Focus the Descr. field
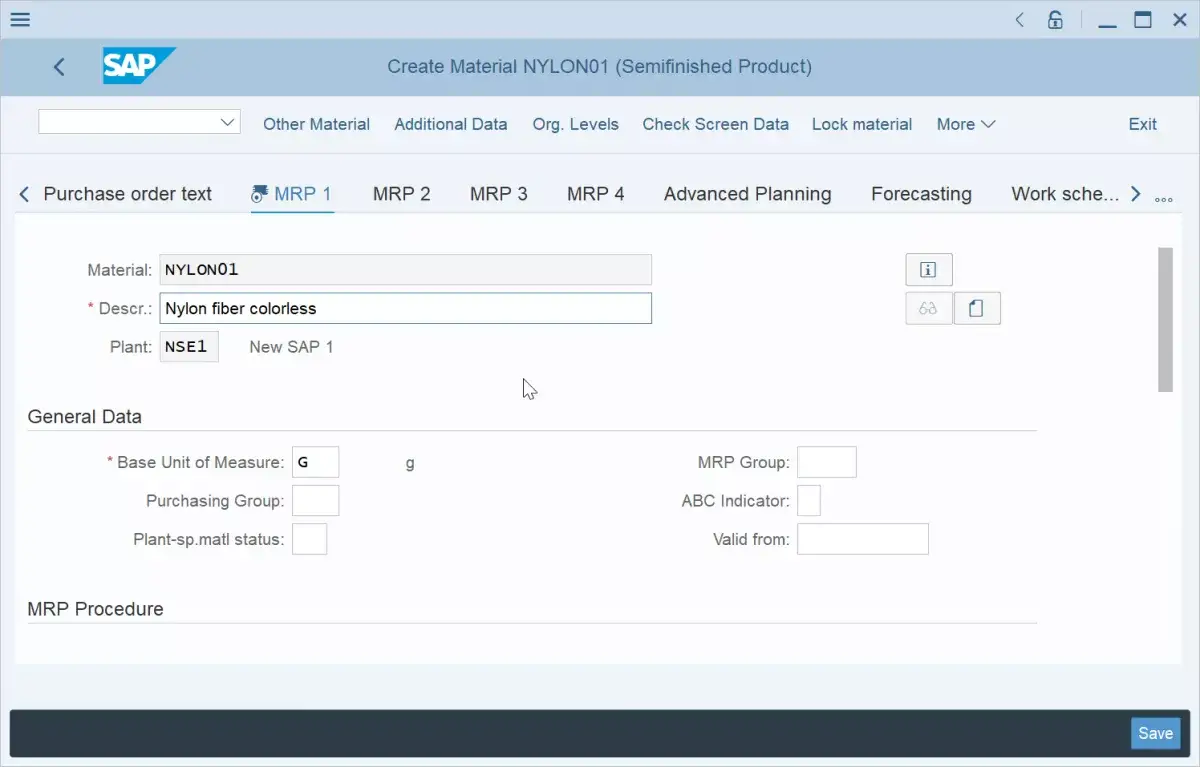Viewport: 1200px width, 767px height. pos(406,308)
